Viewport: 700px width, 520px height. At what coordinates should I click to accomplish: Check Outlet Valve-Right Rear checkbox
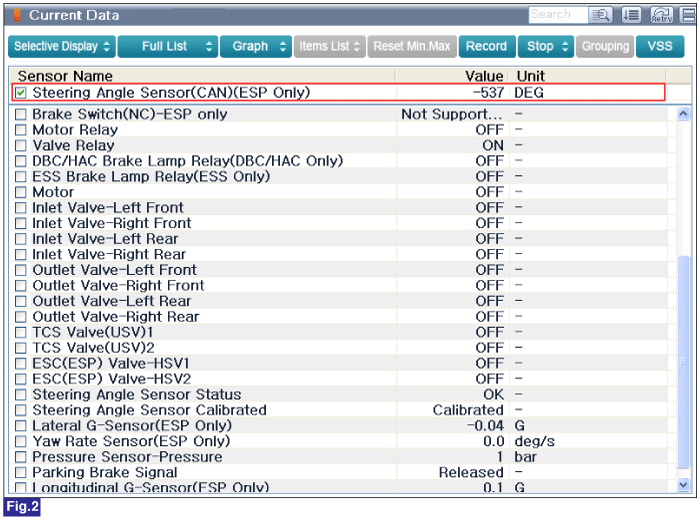tap(21, 317)
